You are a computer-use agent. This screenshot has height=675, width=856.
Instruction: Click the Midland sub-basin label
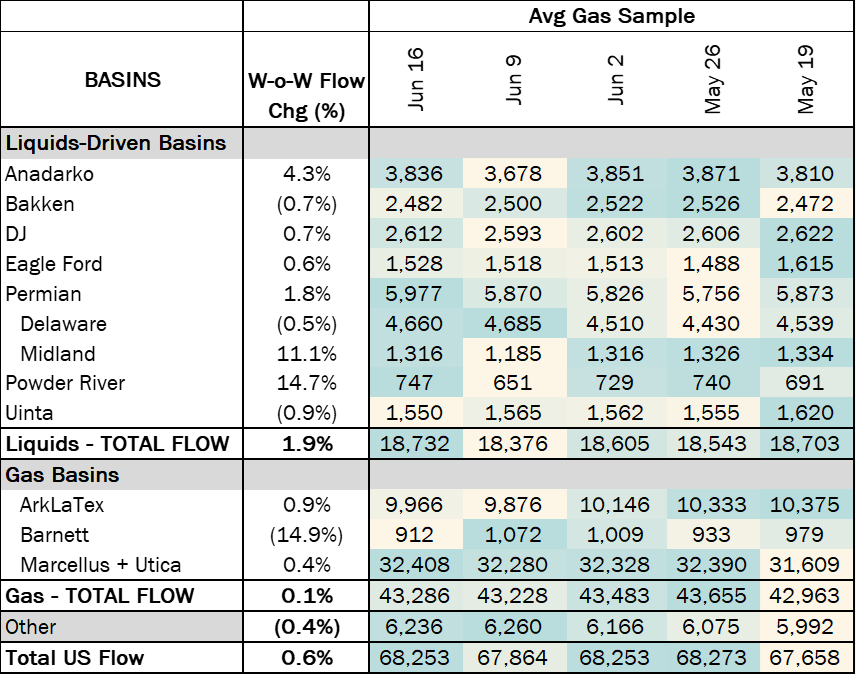pos(58,354)
